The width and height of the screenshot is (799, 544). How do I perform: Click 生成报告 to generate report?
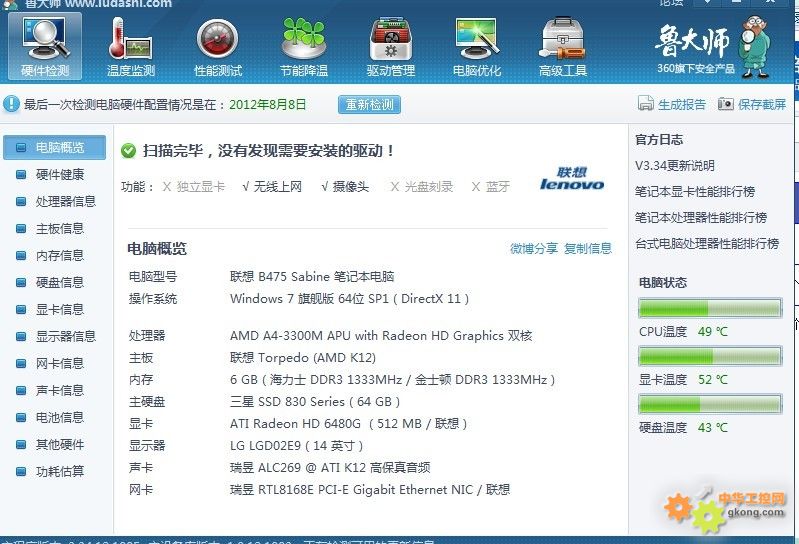click(672, 104)
